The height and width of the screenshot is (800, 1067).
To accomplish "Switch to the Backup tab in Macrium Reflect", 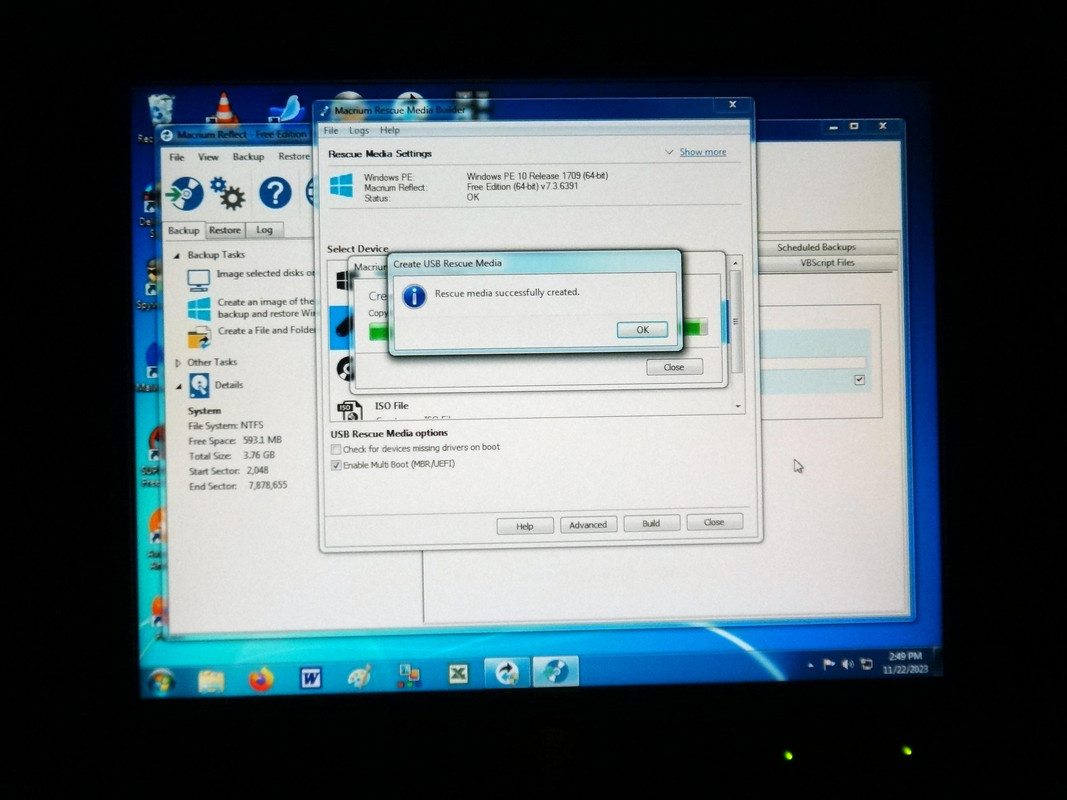I will pos(184,230).
